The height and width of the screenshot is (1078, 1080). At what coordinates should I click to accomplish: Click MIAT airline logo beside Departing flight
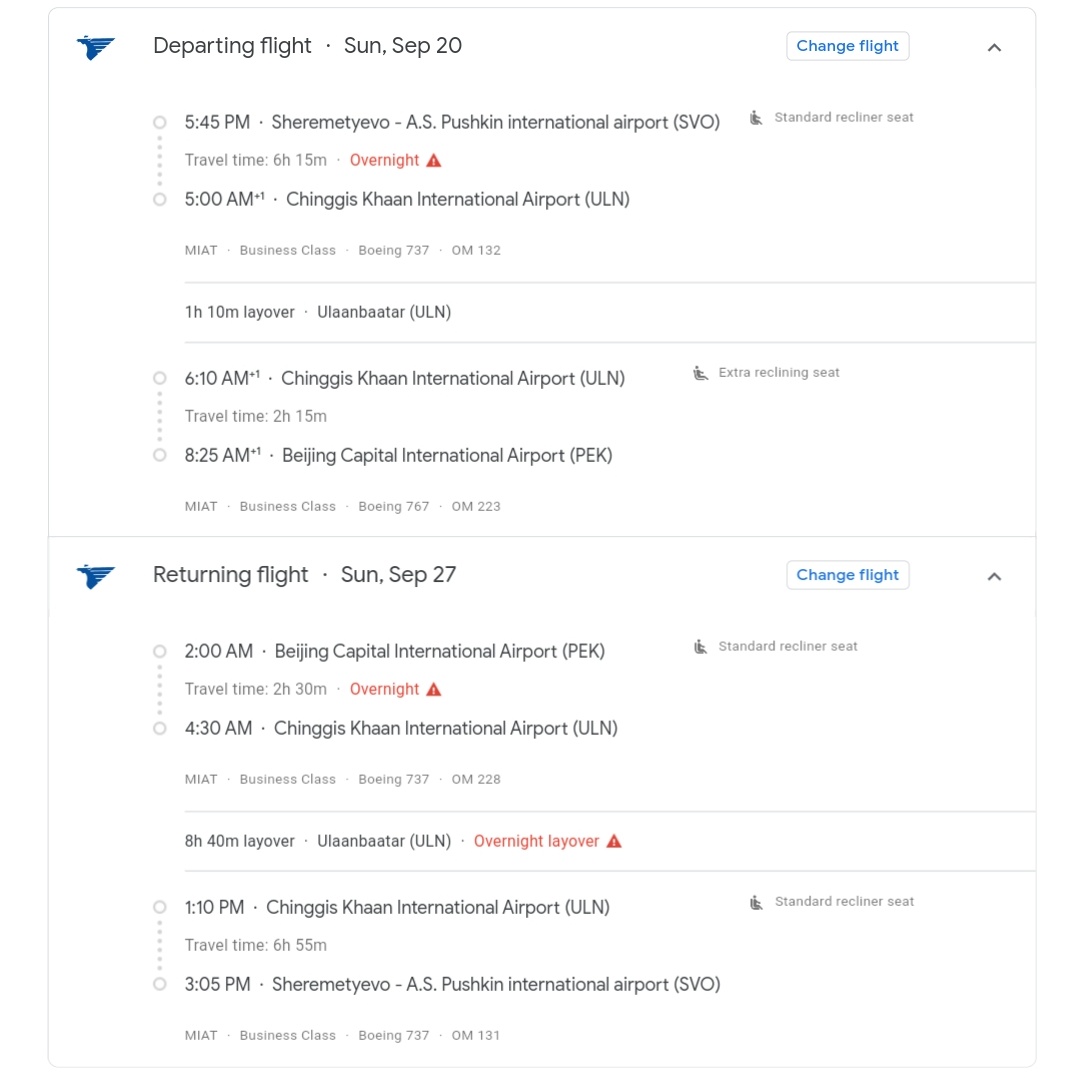(96, 47)
